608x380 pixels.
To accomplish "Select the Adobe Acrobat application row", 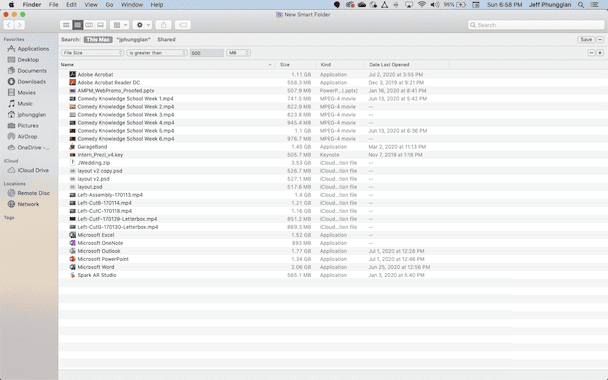I will click(x=333, y=74).
